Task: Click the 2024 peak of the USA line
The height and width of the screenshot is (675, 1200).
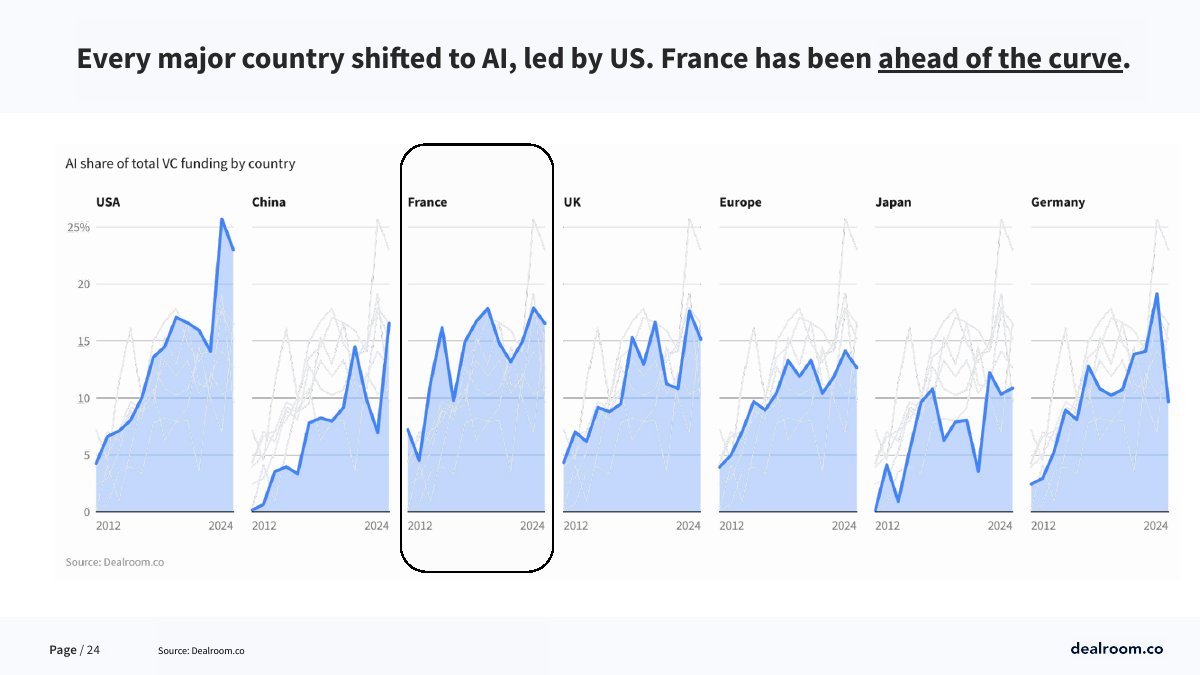Action: click(222, 219)
